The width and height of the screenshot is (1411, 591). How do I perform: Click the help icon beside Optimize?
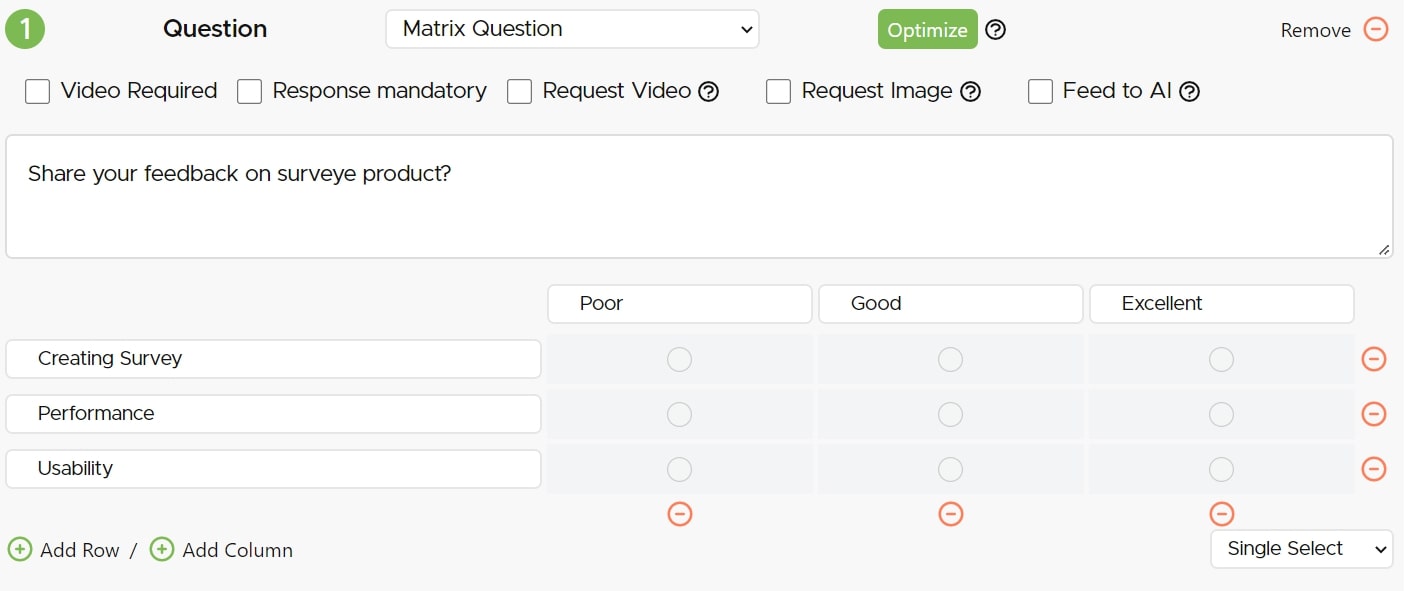pos(995,30)
